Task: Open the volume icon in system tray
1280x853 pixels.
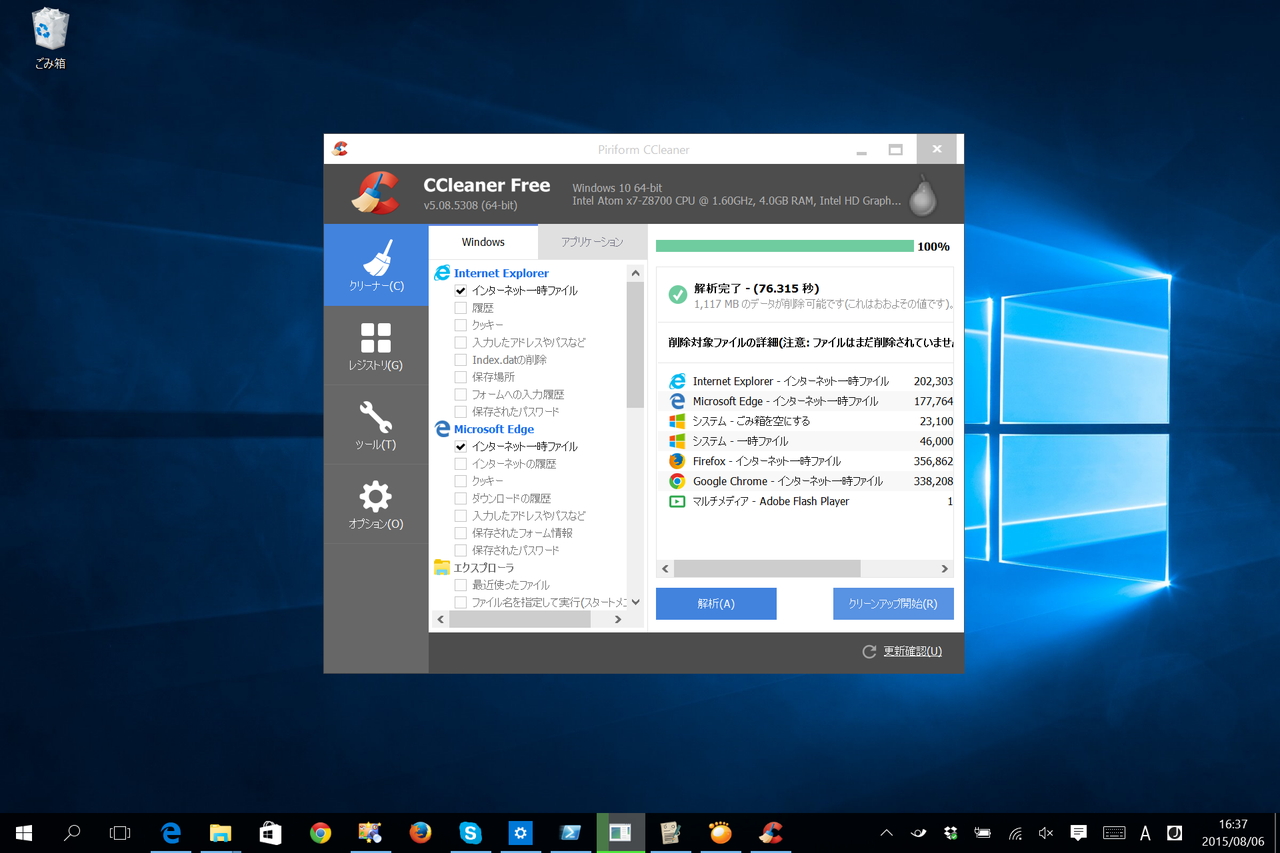Action: (1045, 832)
